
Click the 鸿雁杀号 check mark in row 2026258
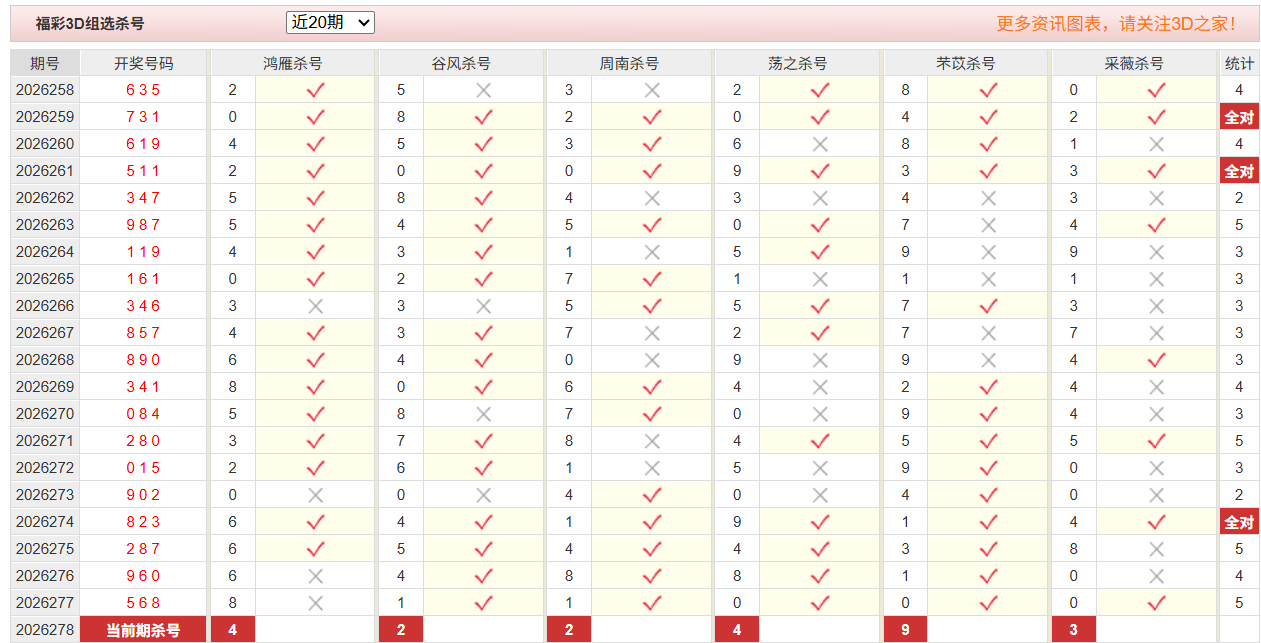point(316,90)
